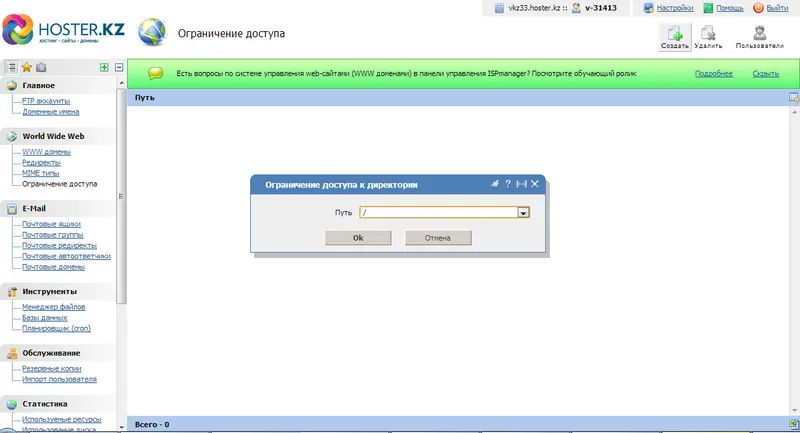This screenshot has width=800, height=433.
Task: Open dialog help question mark icon
Action: tap(508, 184)
